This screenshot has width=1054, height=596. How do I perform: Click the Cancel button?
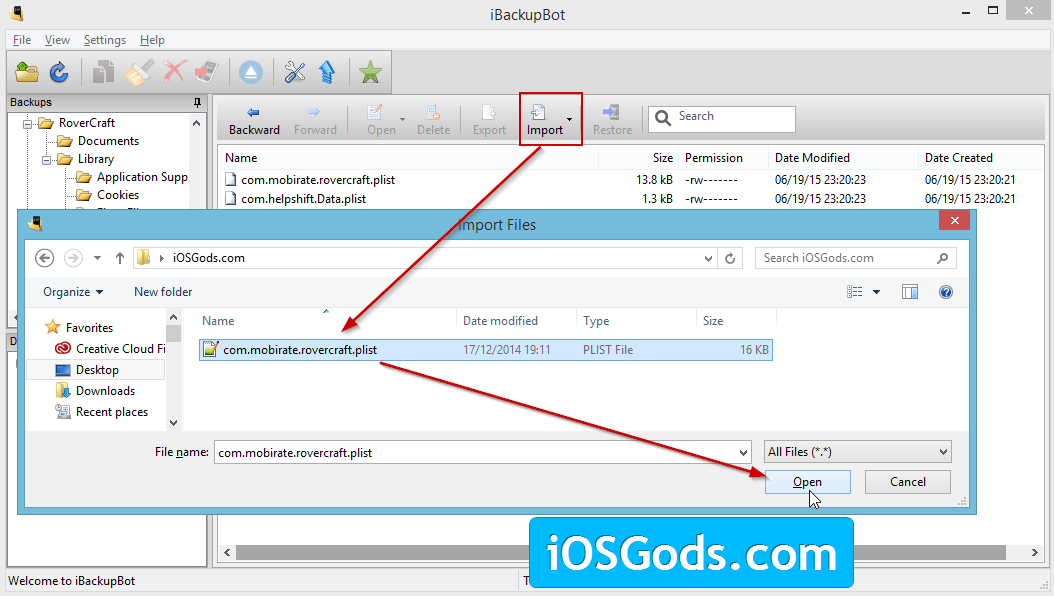908,482
